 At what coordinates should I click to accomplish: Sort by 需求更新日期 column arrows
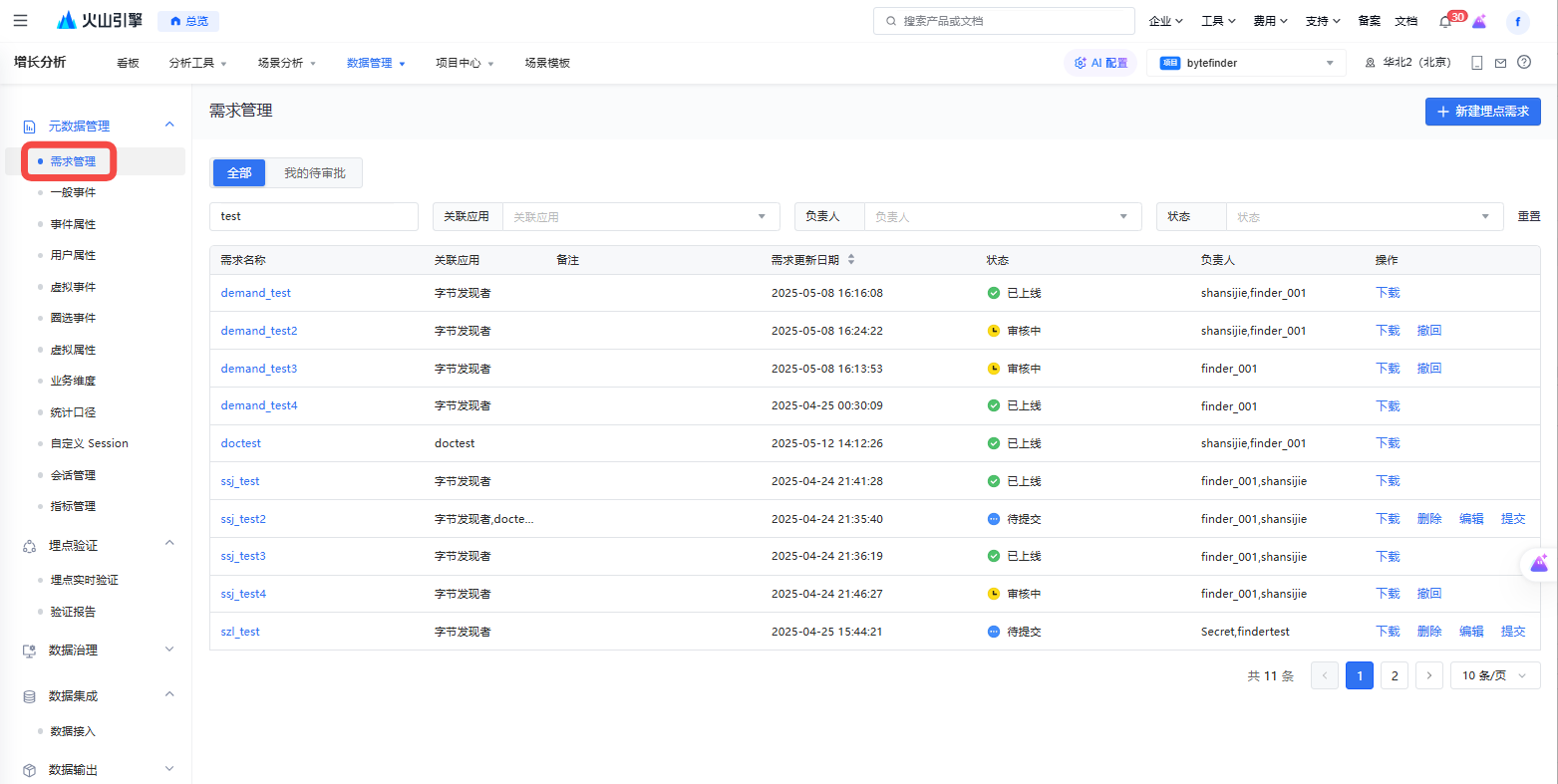[x=851, y=260]
